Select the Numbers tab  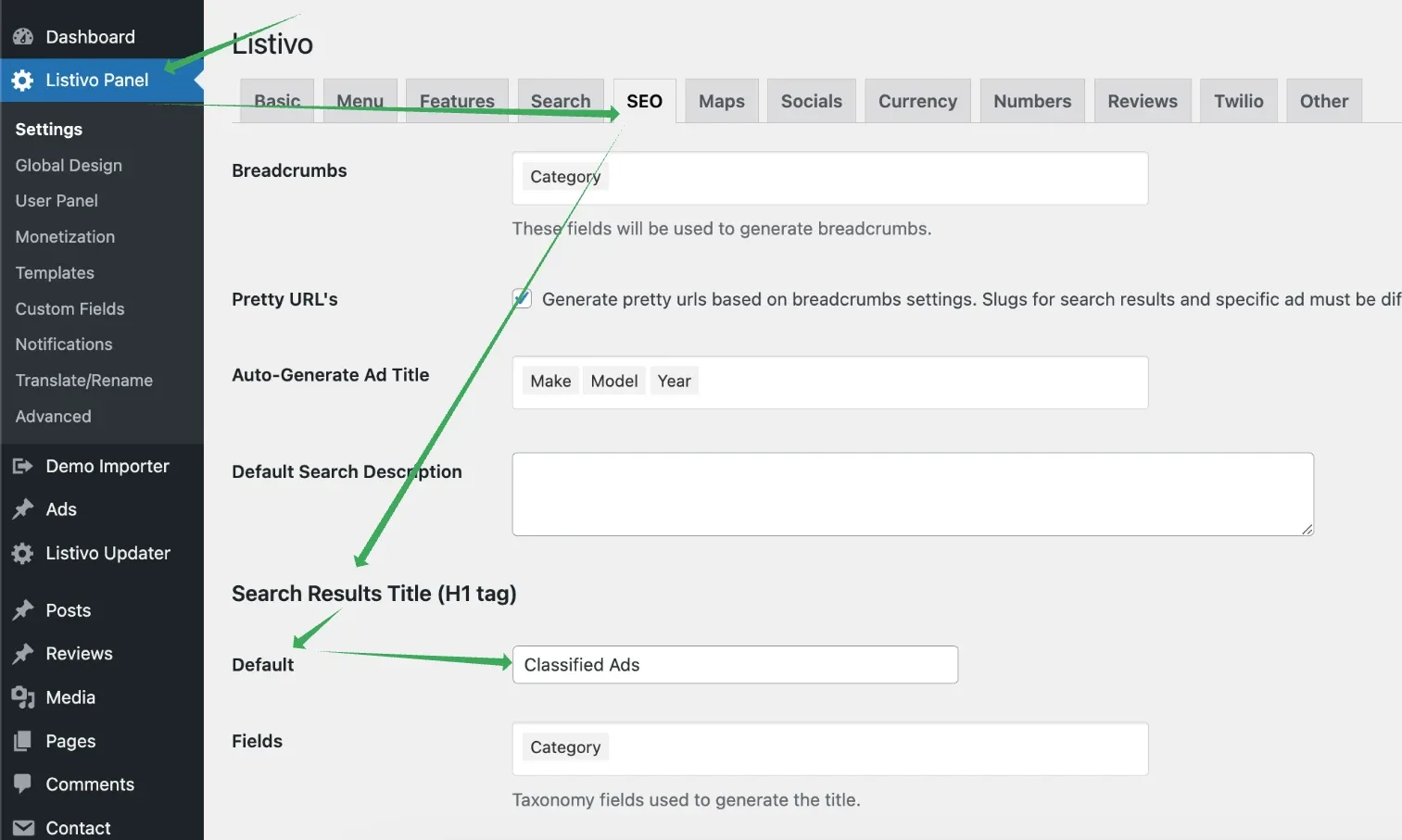pos(1032,101)
